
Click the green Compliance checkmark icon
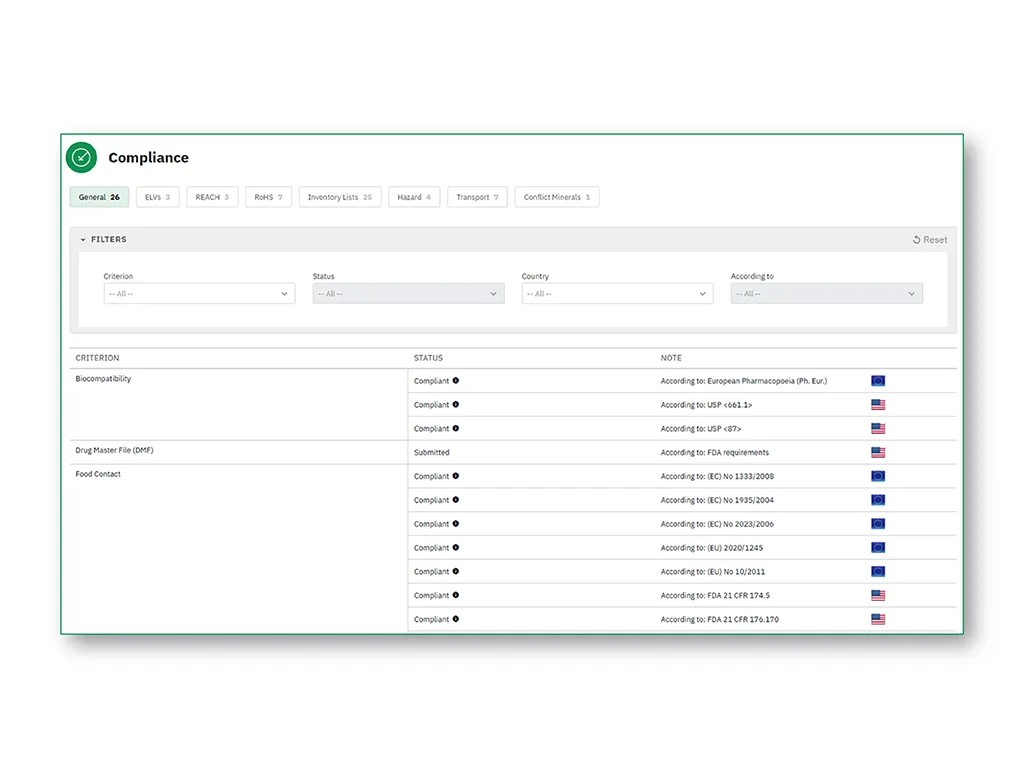82,157
